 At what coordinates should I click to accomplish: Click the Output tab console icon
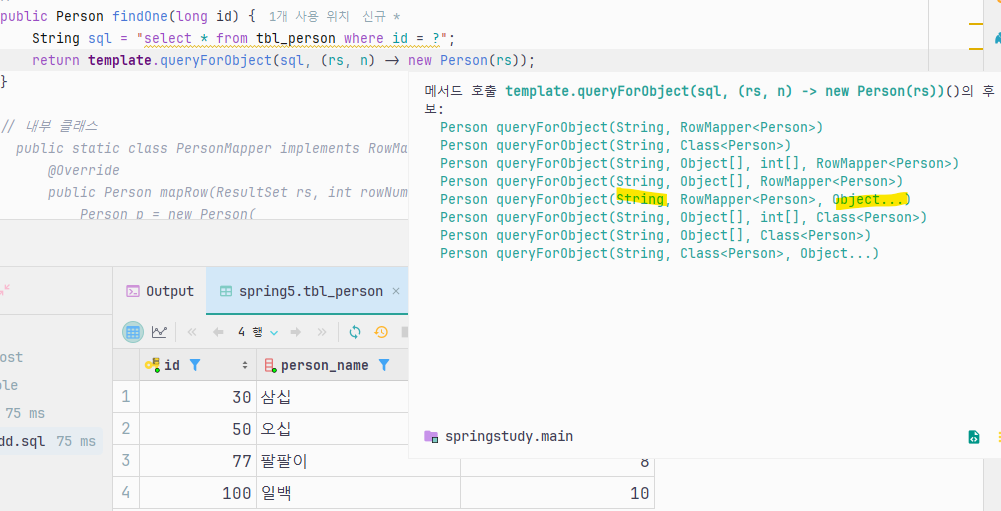coord(133,291)
